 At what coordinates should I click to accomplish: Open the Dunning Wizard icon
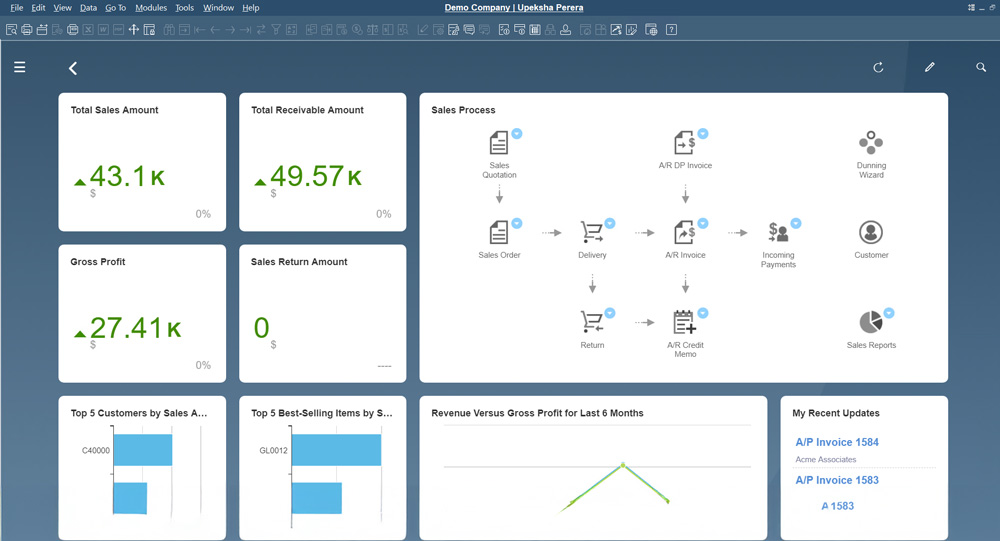pyautogui.click(x=871, y=142)
